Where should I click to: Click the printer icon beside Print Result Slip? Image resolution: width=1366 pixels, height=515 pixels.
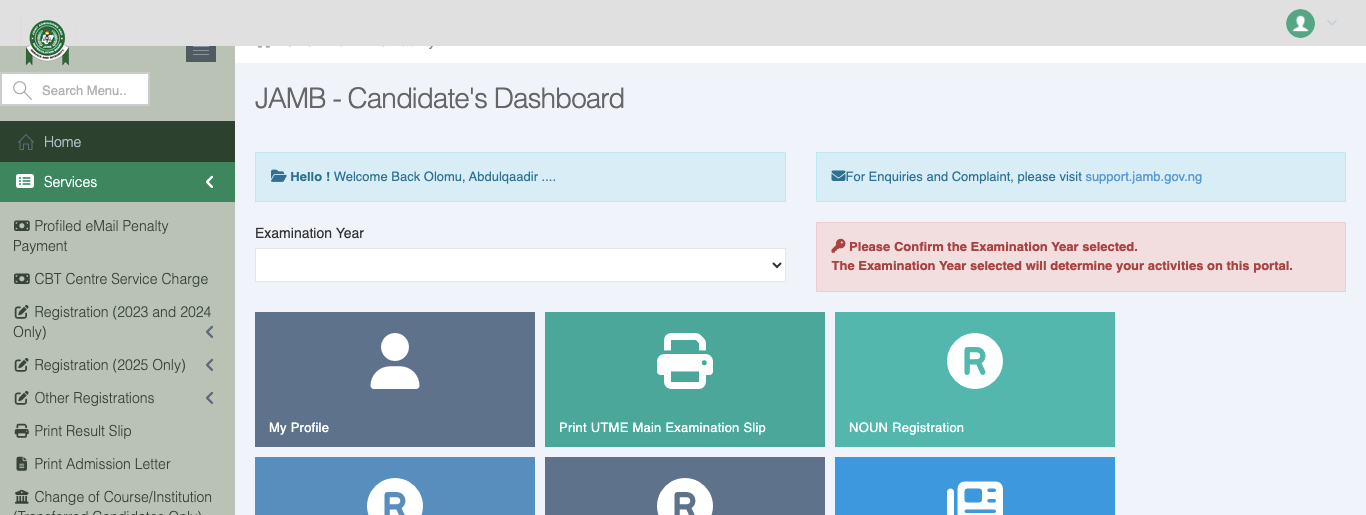(x=21, y=431)
